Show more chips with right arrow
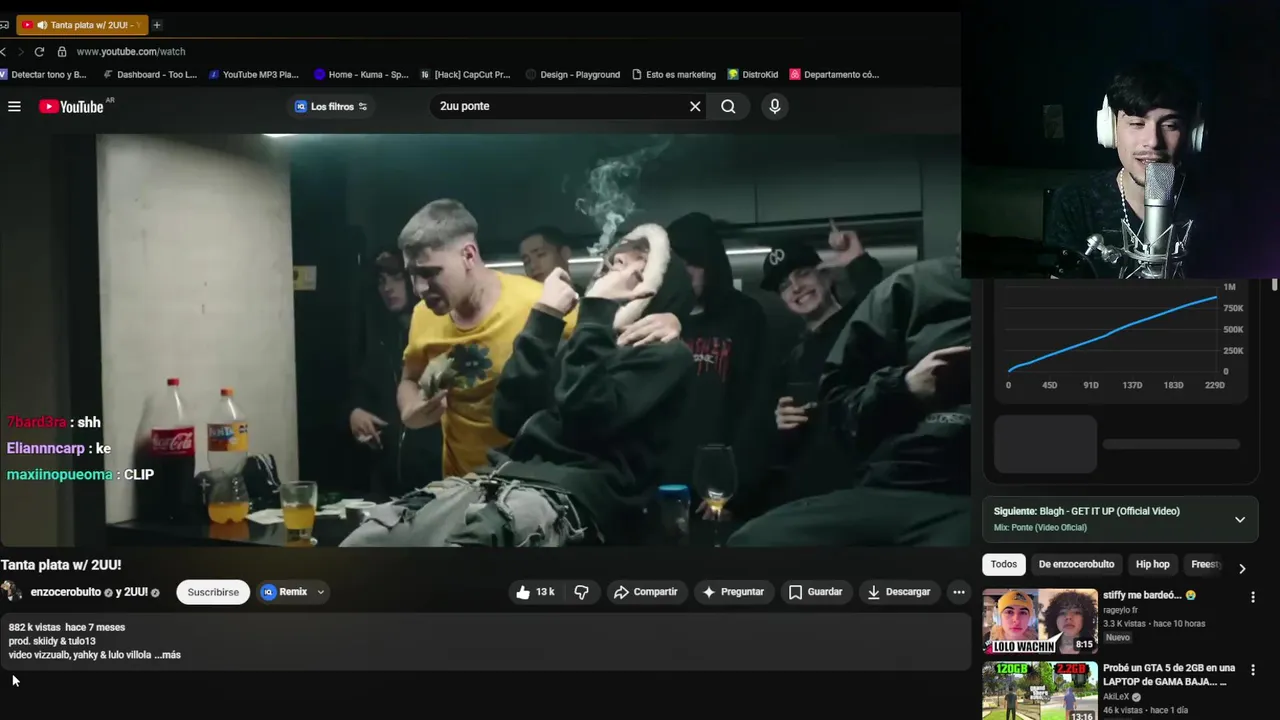 coord(1242,568)
